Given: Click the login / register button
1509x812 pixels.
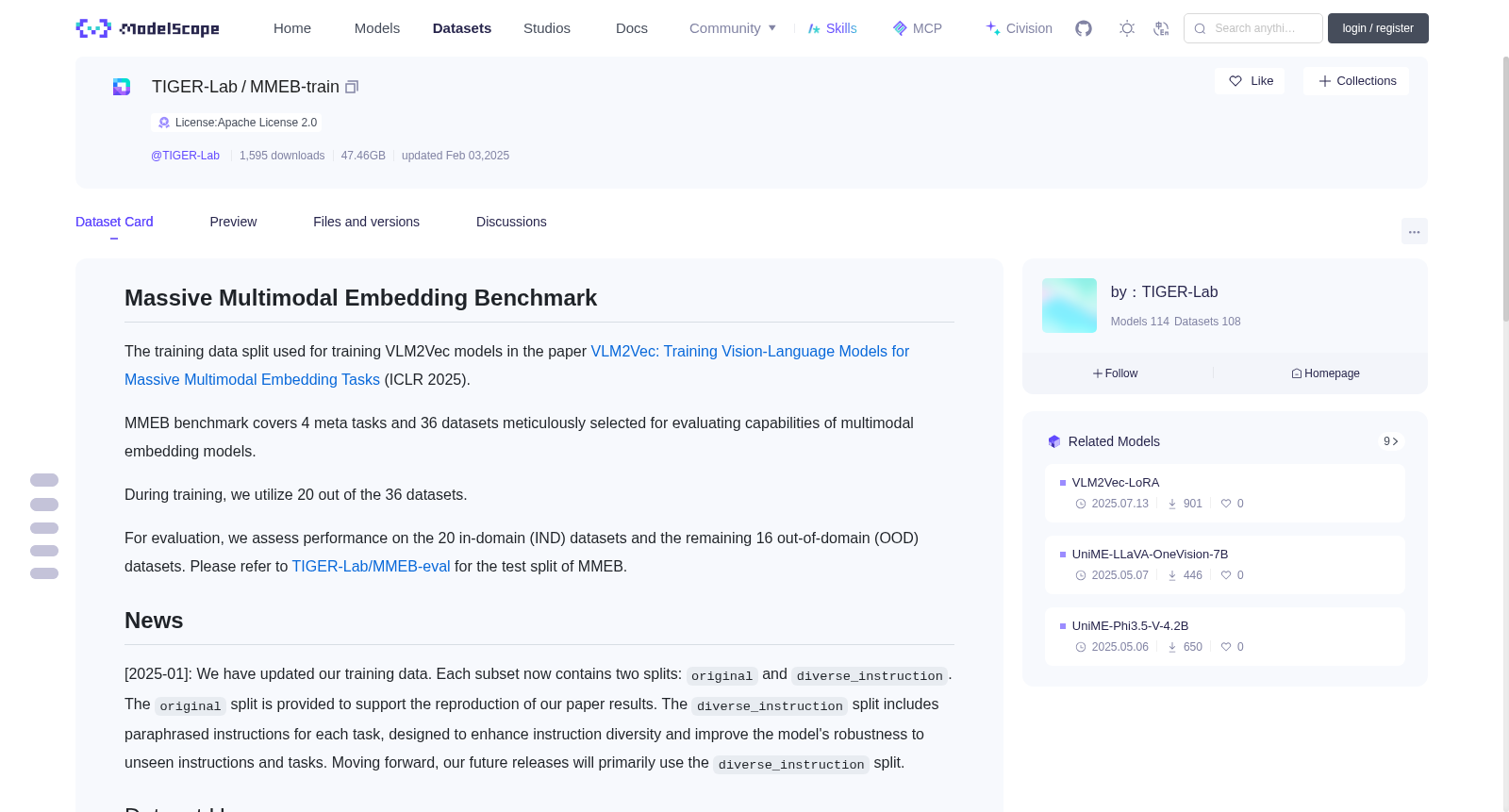Looking at the screenshot, I should [1378, 28].
